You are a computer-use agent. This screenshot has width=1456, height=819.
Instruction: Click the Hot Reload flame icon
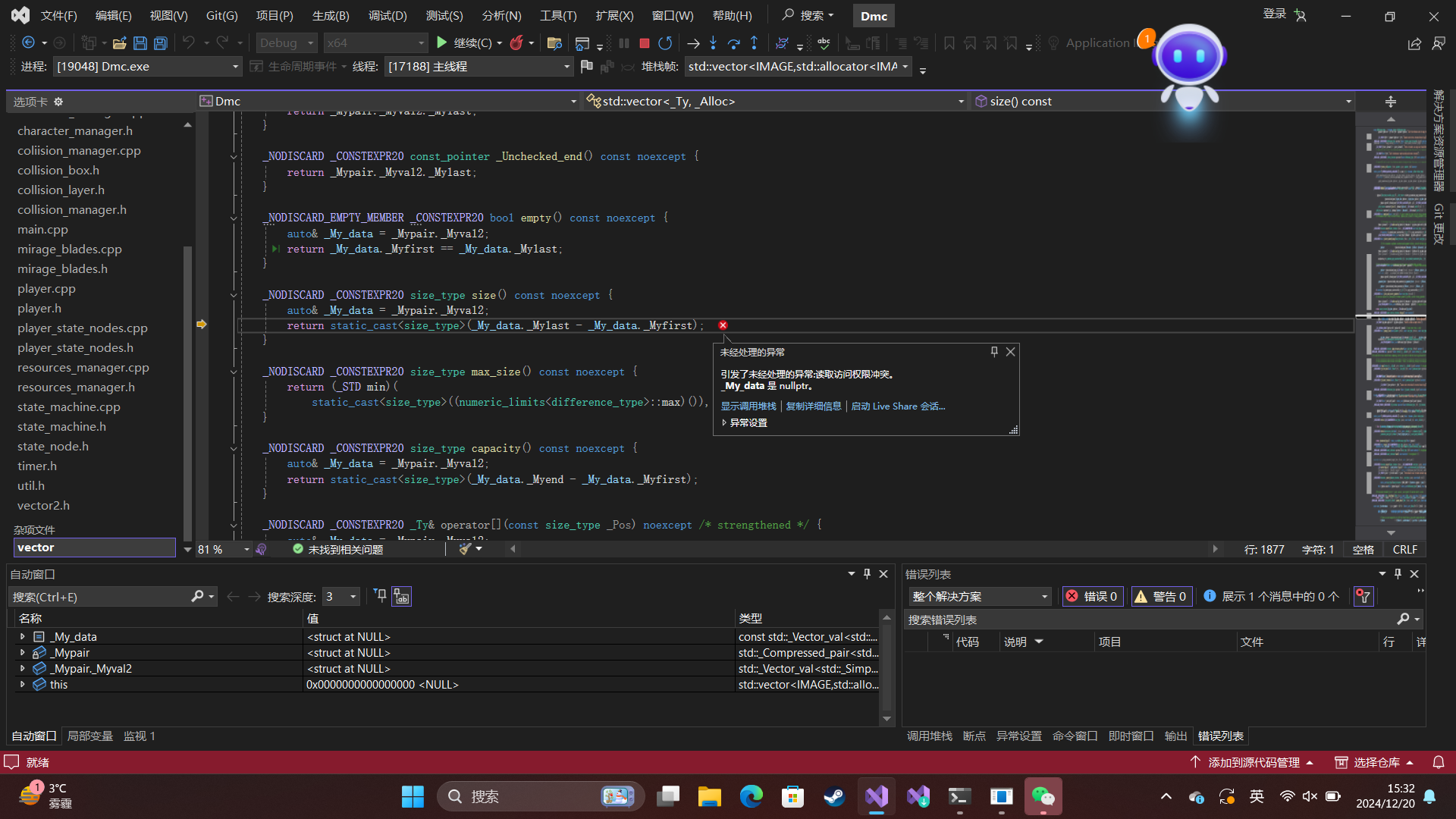coord(516,43)
